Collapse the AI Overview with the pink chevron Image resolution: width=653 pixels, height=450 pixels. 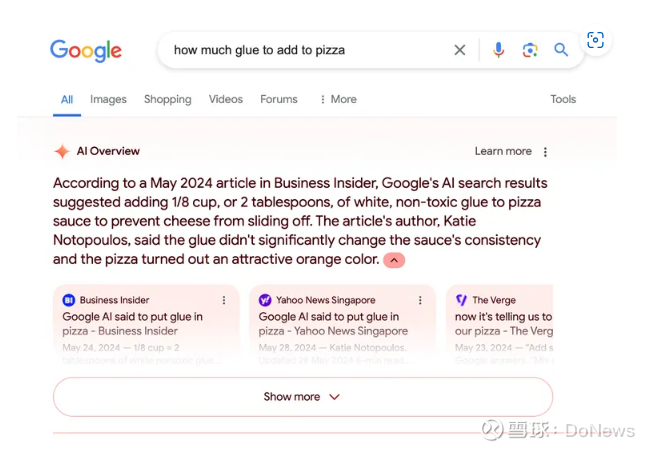pyautogui.click(x=394, y=260)
